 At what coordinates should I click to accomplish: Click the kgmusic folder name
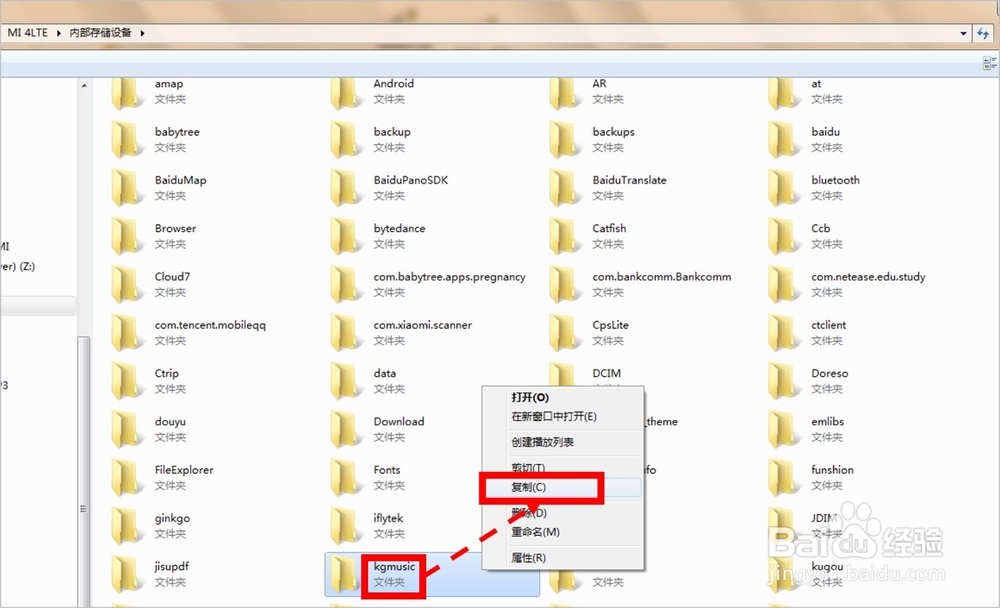pos(394,567)
